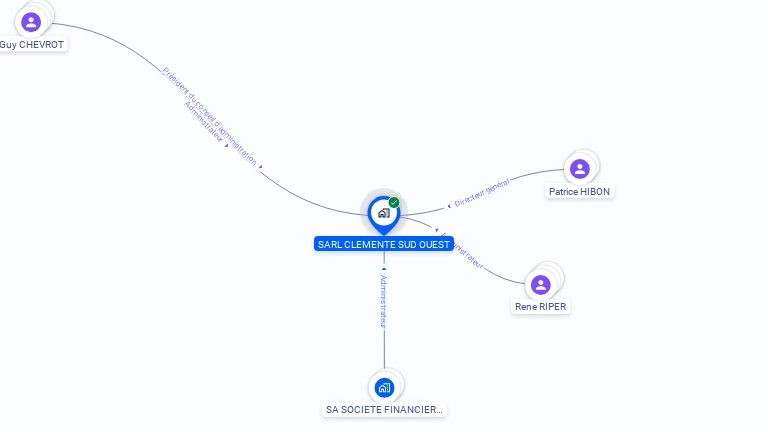Image resolution: width=768 pixels, height=432 pixels.
Task: Click arrow marker above vertical Administrateur label
Action: pyautogui.click(x=384, y=269)
